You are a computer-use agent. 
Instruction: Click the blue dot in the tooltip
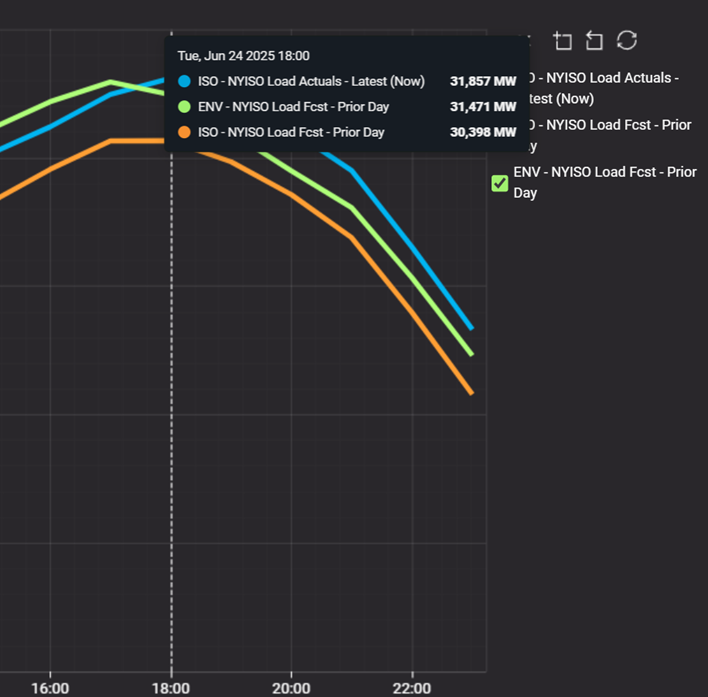click(183, 81)
